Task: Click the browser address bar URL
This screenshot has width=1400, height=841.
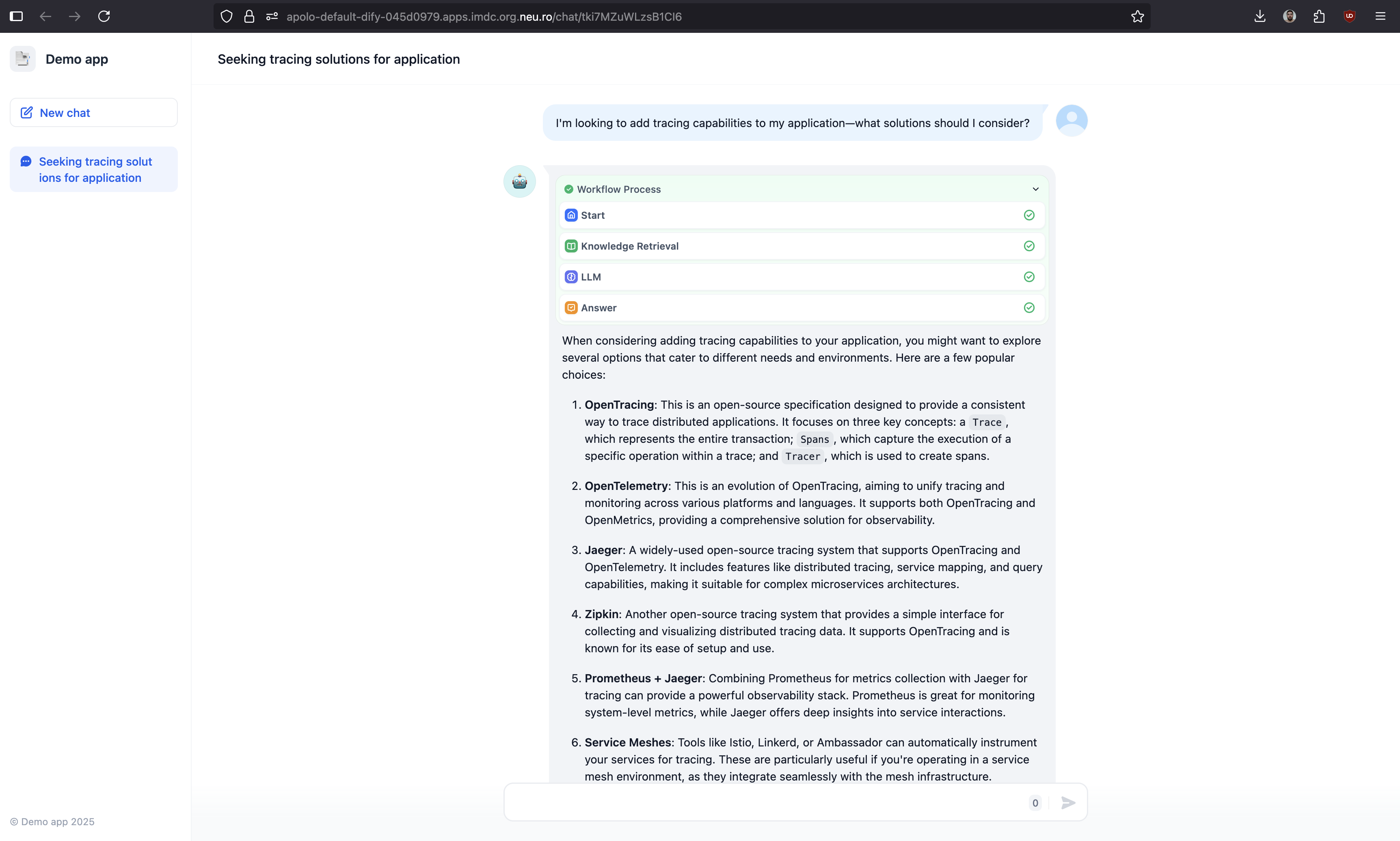Action: coord(484,16)
